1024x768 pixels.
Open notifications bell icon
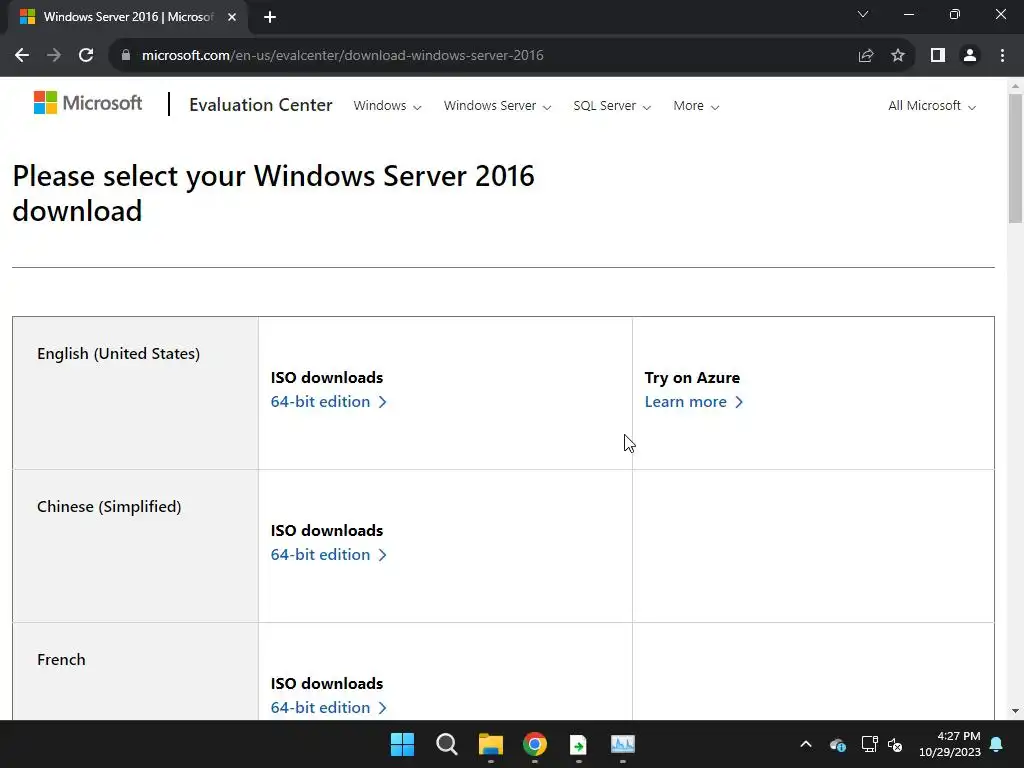pyautogui.click(x=997, y=744)
